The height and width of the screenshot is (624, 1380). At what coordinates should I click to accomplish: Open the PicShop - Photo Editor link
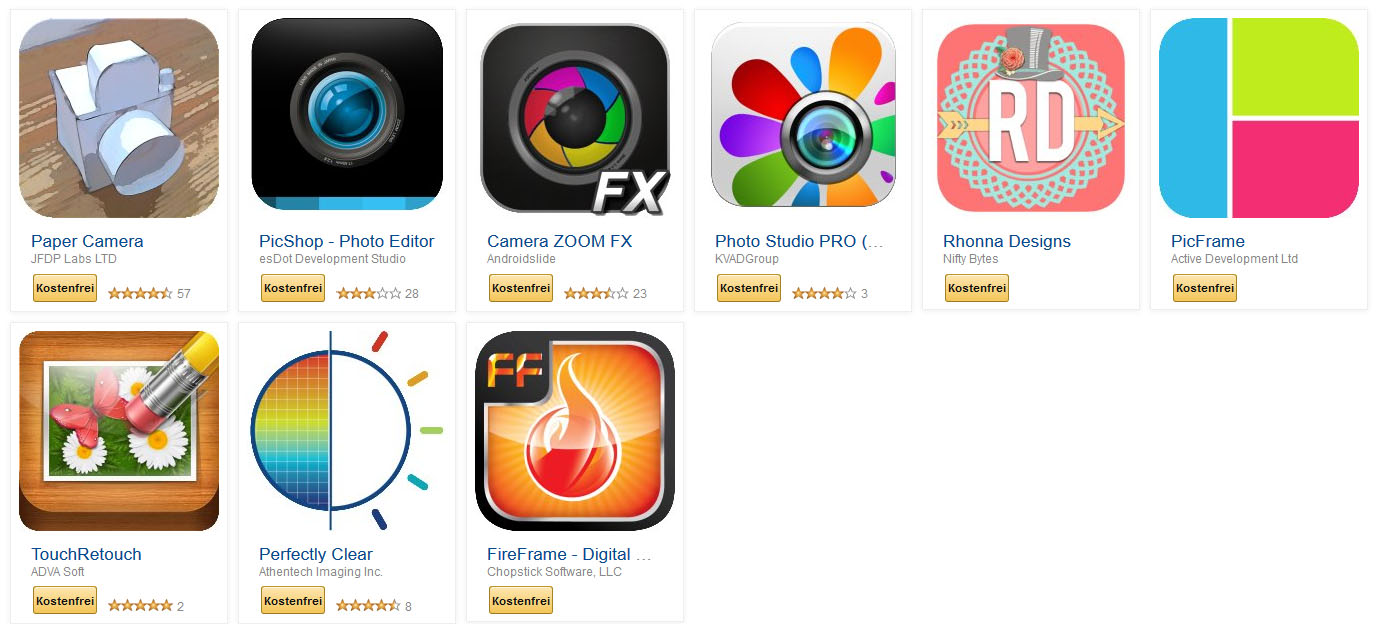[x=347, y=241]
